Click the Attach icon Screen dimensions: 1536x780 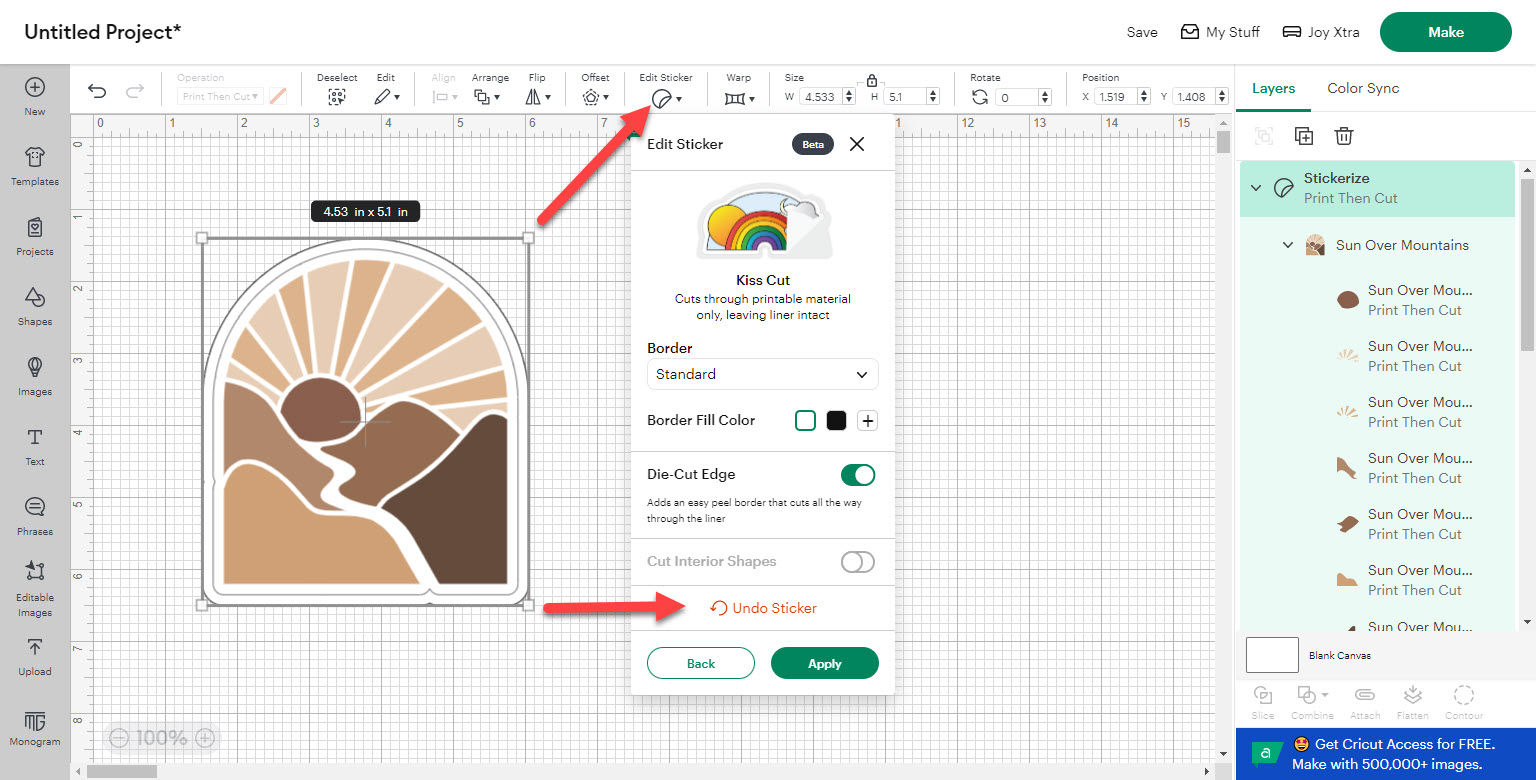(x=1365, y=694)
